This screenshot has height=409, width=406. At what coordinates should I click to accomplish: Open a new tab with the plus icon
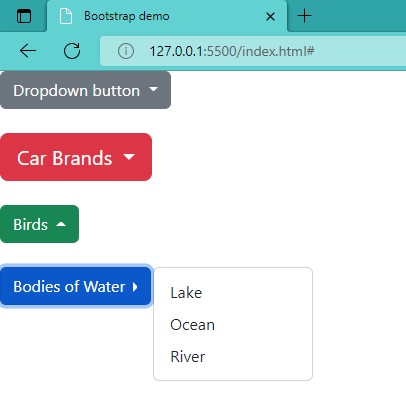point(304,16)
